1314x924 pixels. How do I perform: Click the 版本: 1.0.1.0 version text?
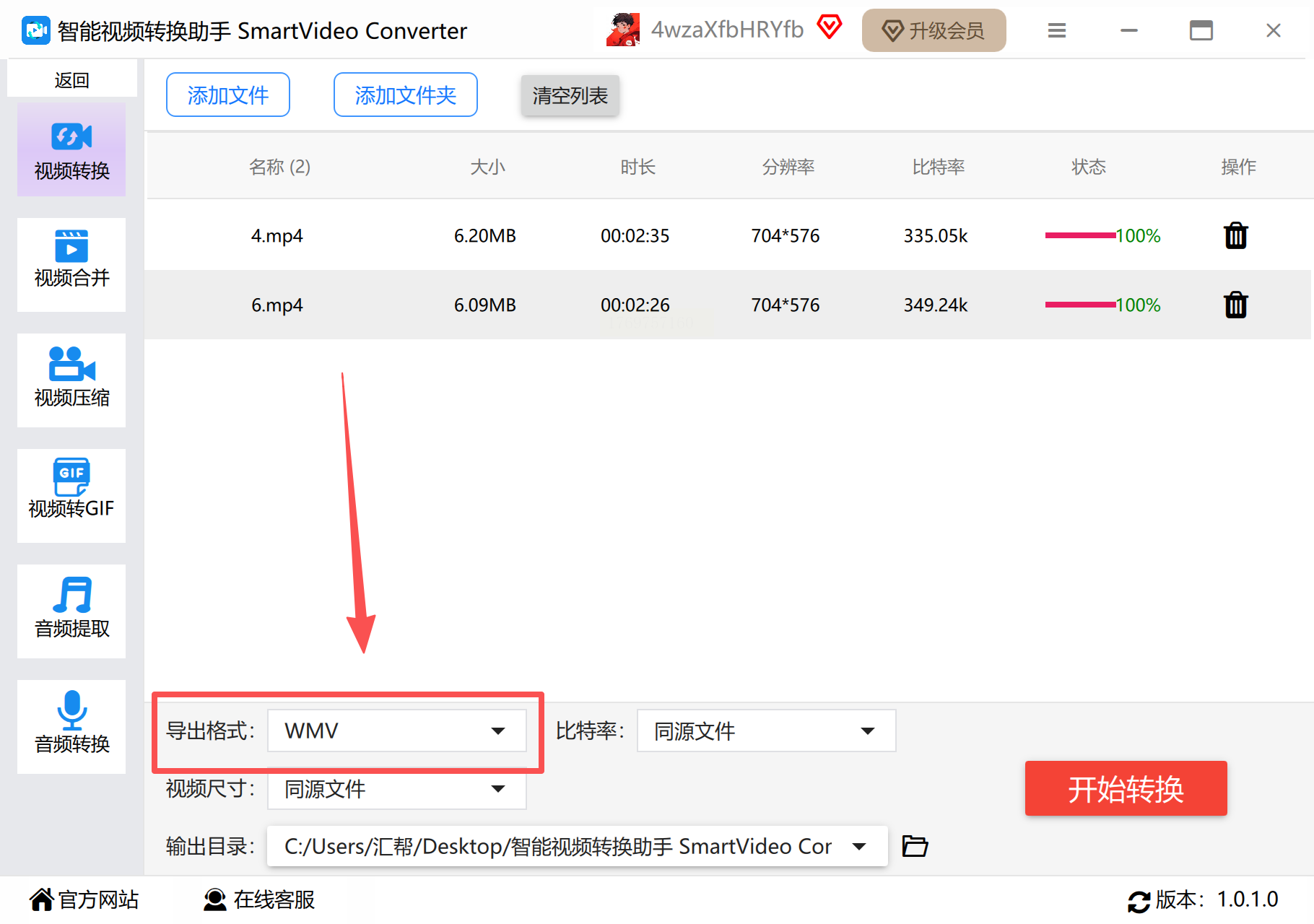tap(1217, 899)
